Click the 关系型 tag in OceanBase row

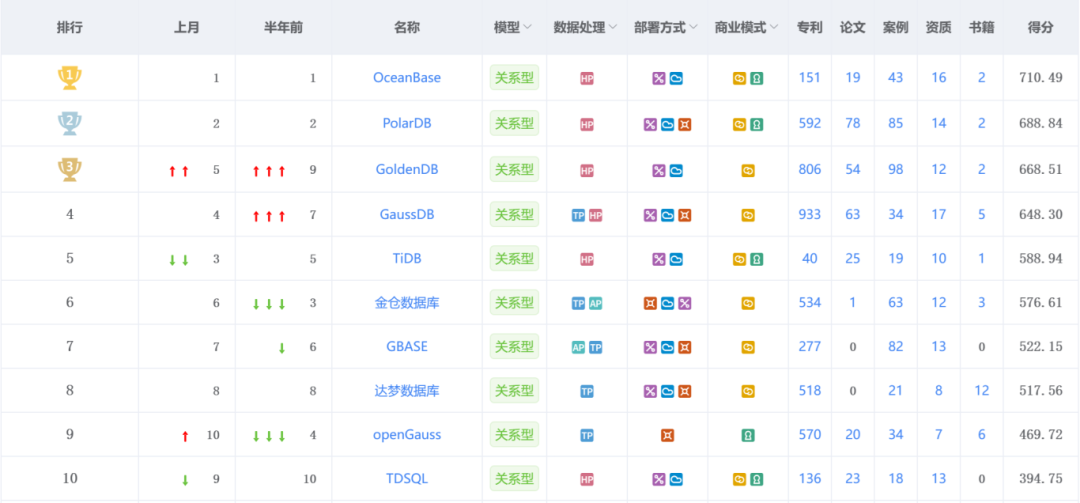[514, 78]
